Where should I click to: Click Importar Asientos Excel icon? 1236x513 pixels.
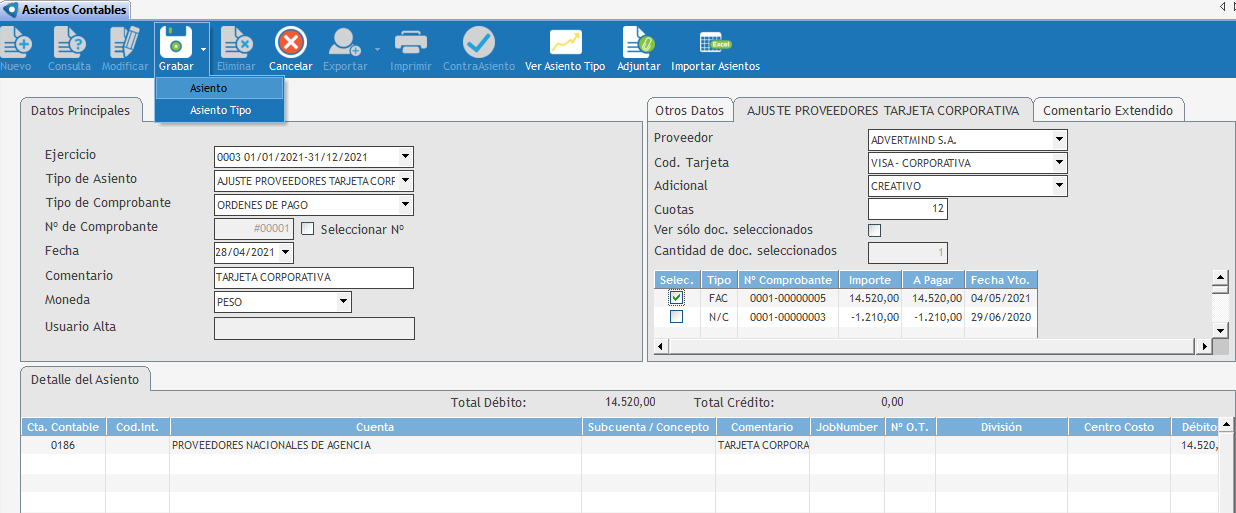[715, 42]
